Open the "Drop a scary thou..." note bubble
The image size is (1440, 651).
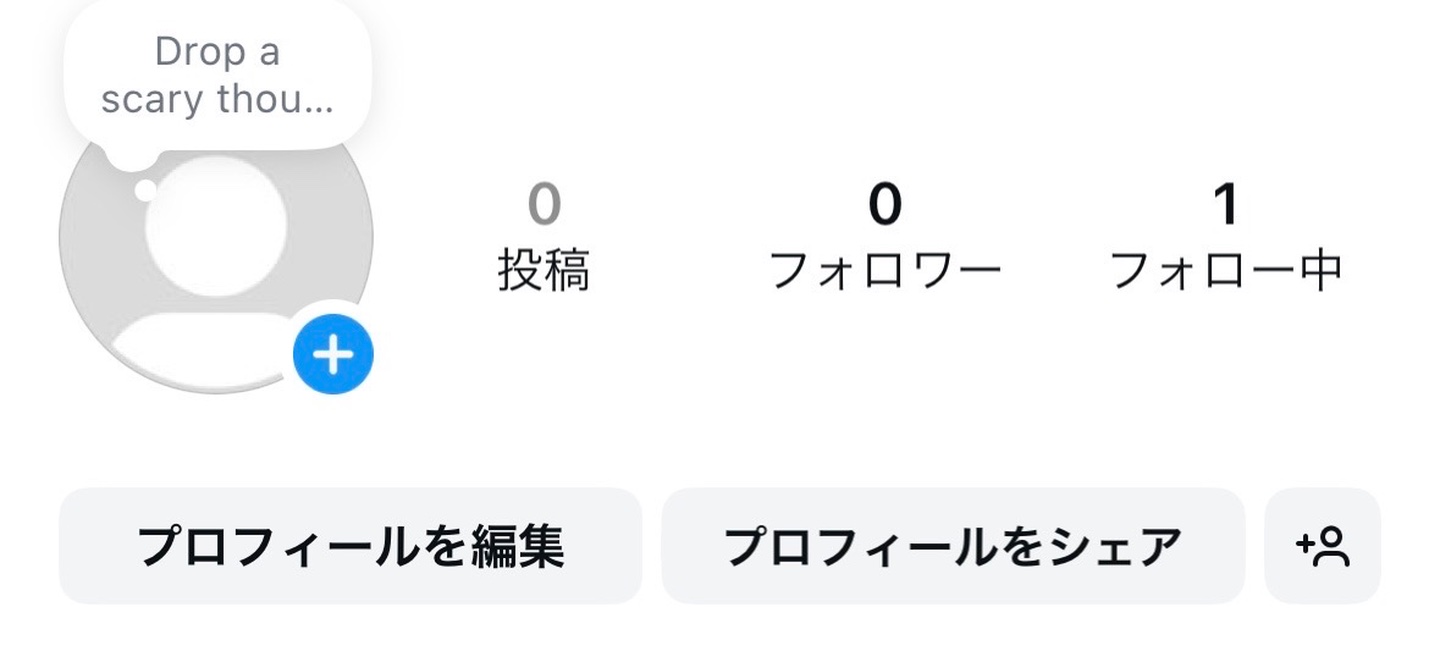tap(217, 76)
